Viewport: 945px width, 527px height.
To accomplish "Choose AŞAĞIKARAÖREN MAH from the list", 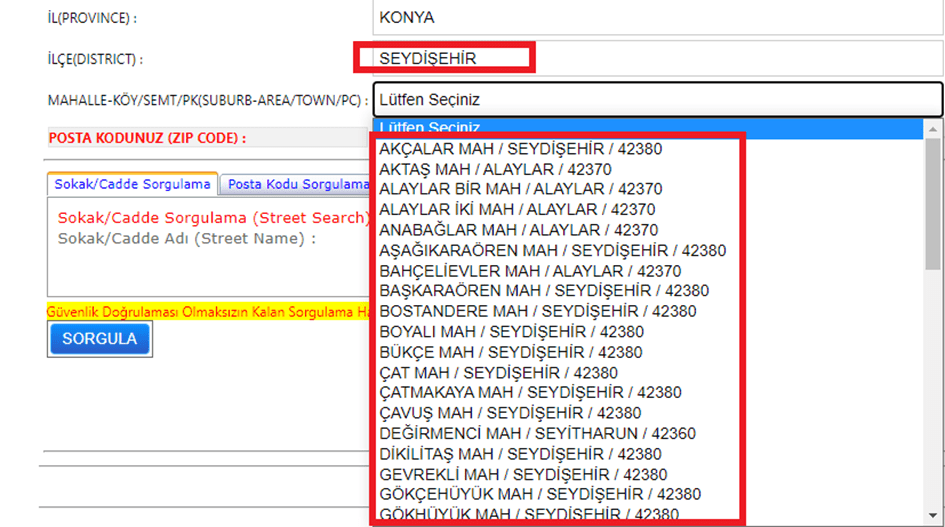I will click(x=552, y=250).
